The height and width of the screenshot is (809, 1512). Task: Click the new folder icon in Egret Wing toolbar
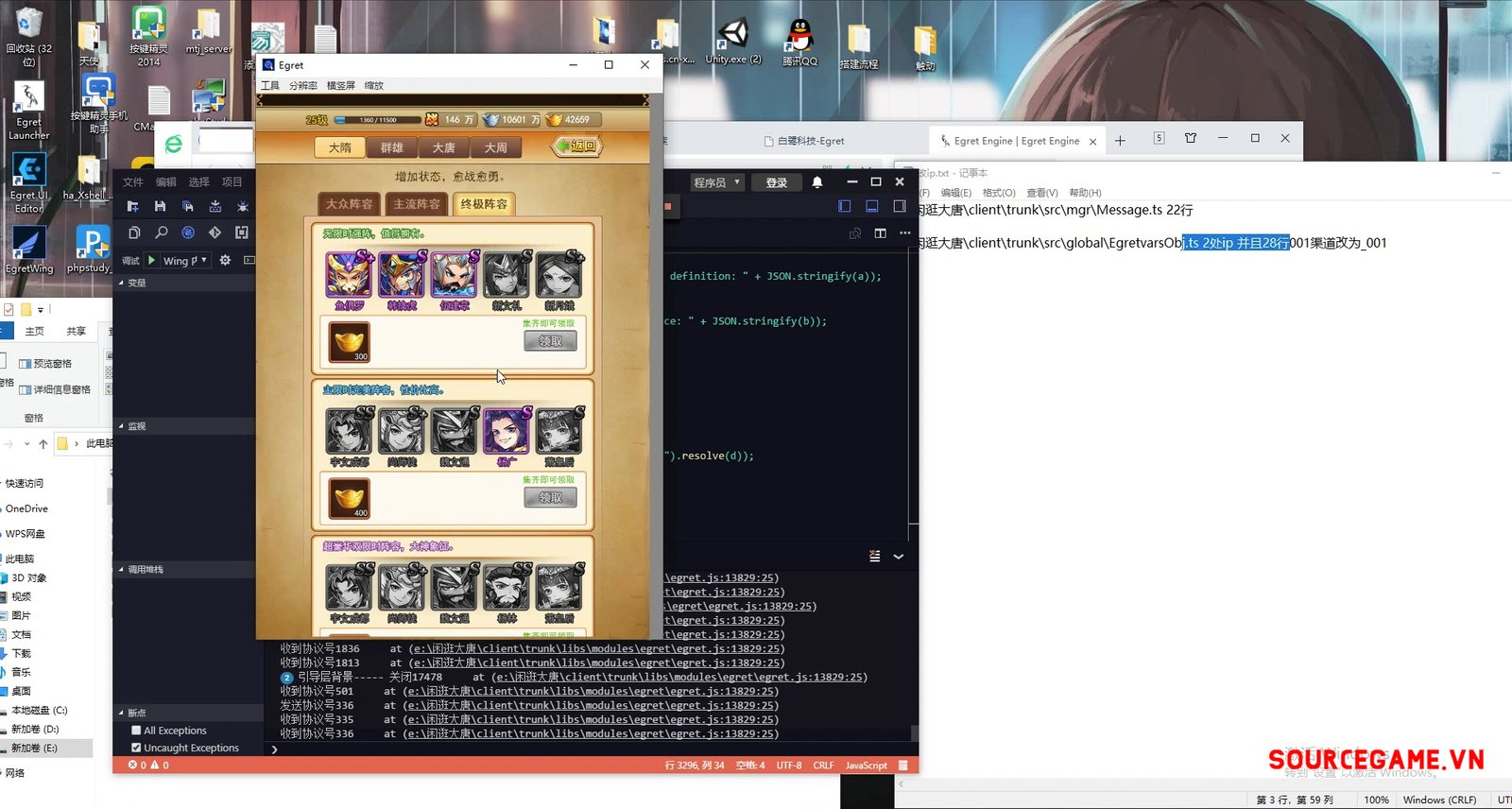[x=133, y=206]
